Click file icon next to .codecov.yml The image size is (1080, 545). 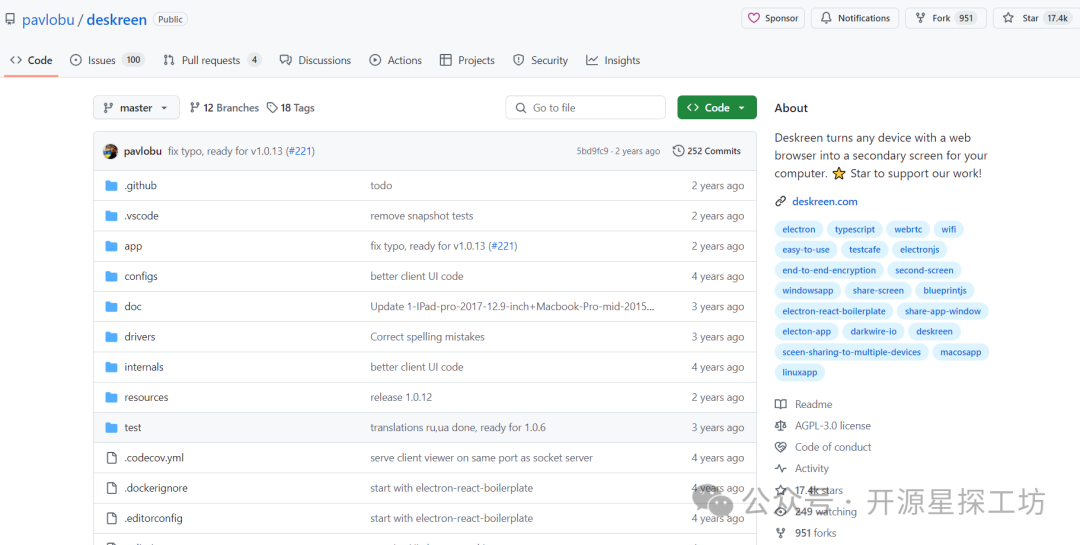pos(112,458)
